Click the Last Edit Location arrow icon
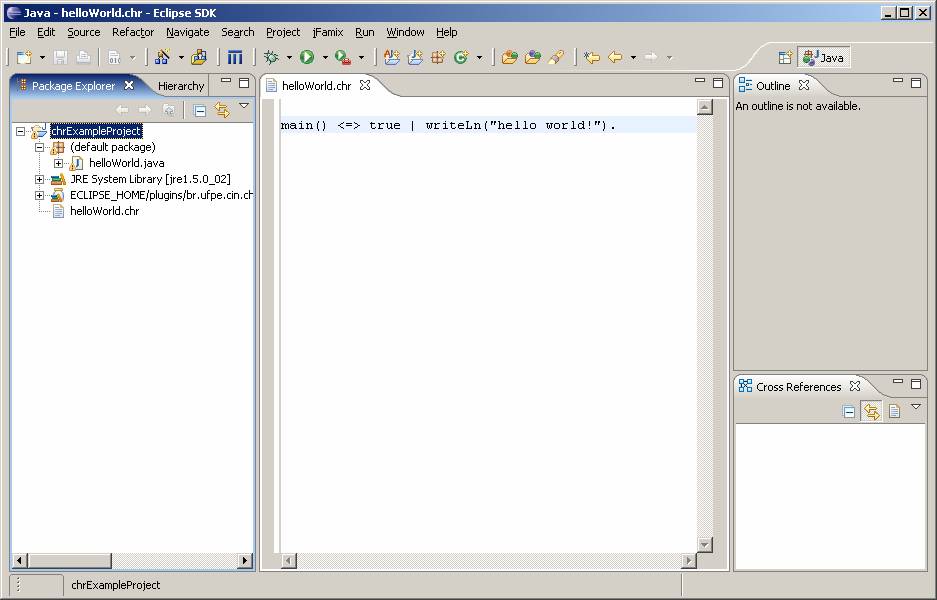Viewport: 937px width, 600px height. [x=591, y=58]
